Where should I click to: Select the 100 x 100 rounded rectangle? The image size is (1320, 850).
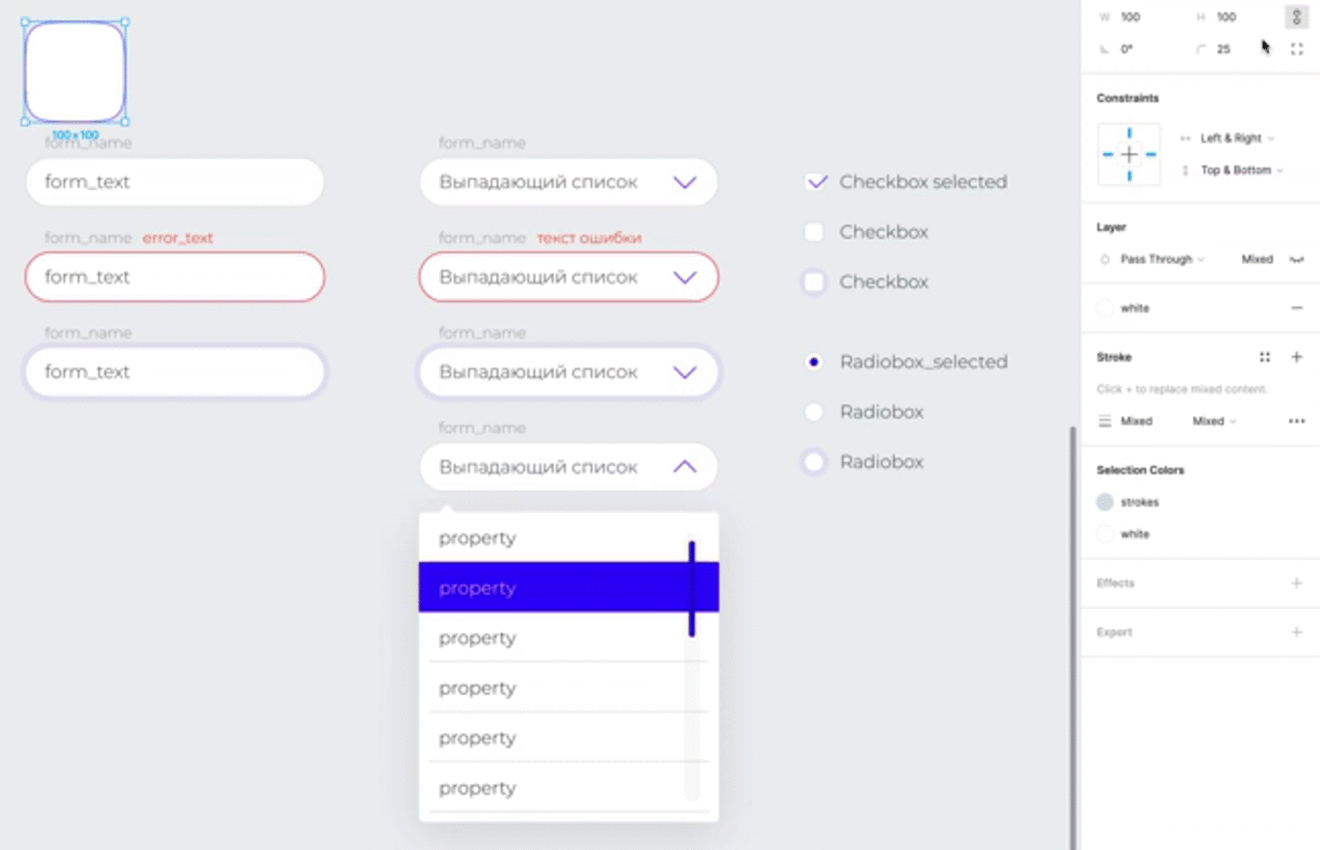coord(75,72)
